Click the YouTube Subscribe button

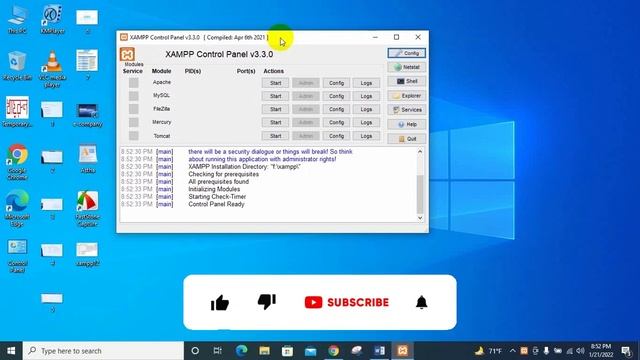point(347,302)
